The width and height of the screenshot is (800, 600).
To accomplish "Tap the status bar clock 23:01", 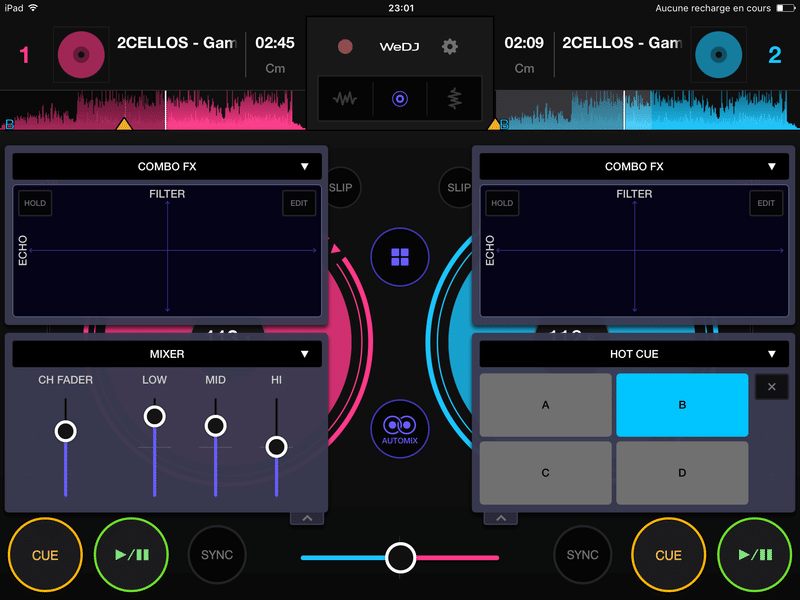I will [401, 8].
